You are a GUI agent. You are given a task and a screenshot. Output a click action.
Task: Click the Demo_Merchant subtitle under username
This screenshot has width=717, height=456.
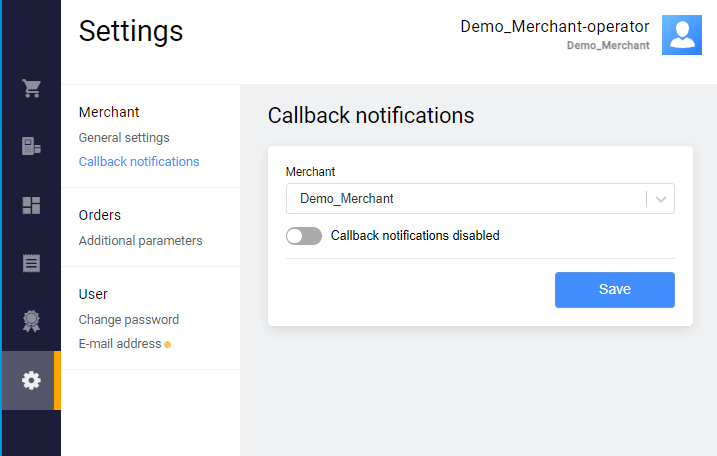pos(608,45)
